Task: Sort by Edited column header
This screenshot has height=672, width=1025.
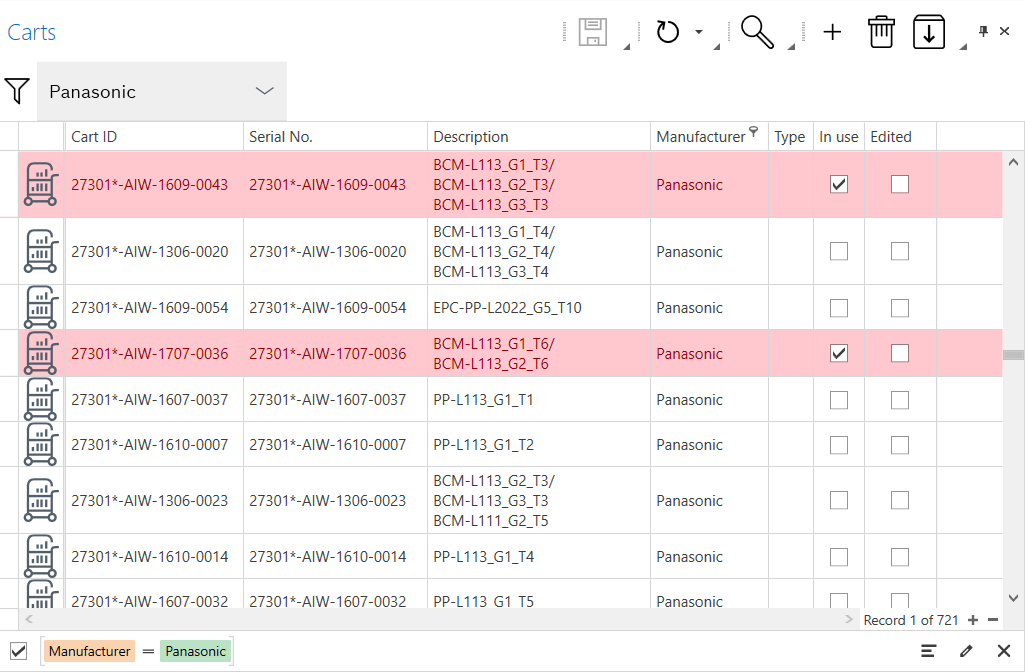Action: [x=900, y=137]
